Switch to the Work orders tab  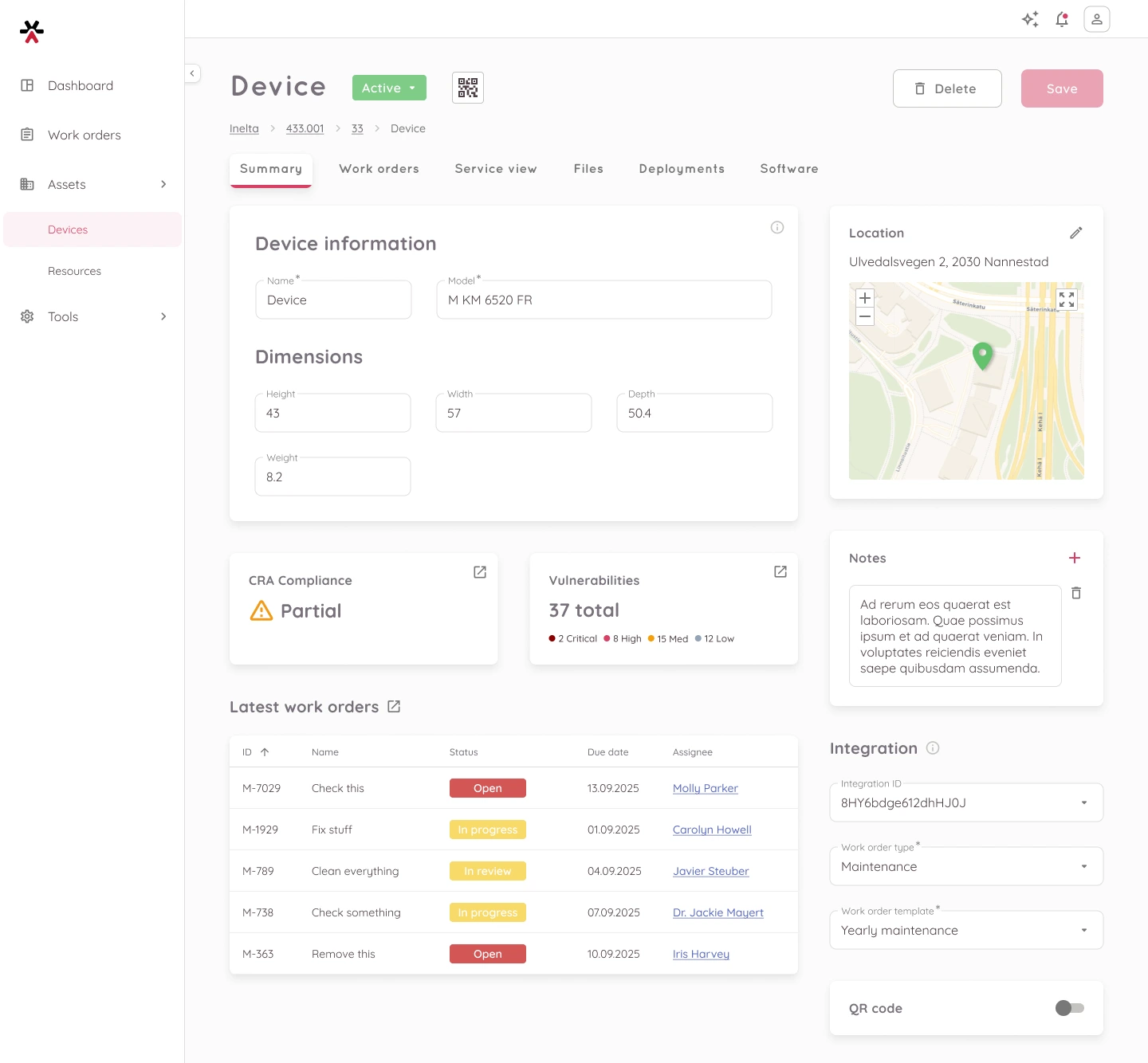379,169
